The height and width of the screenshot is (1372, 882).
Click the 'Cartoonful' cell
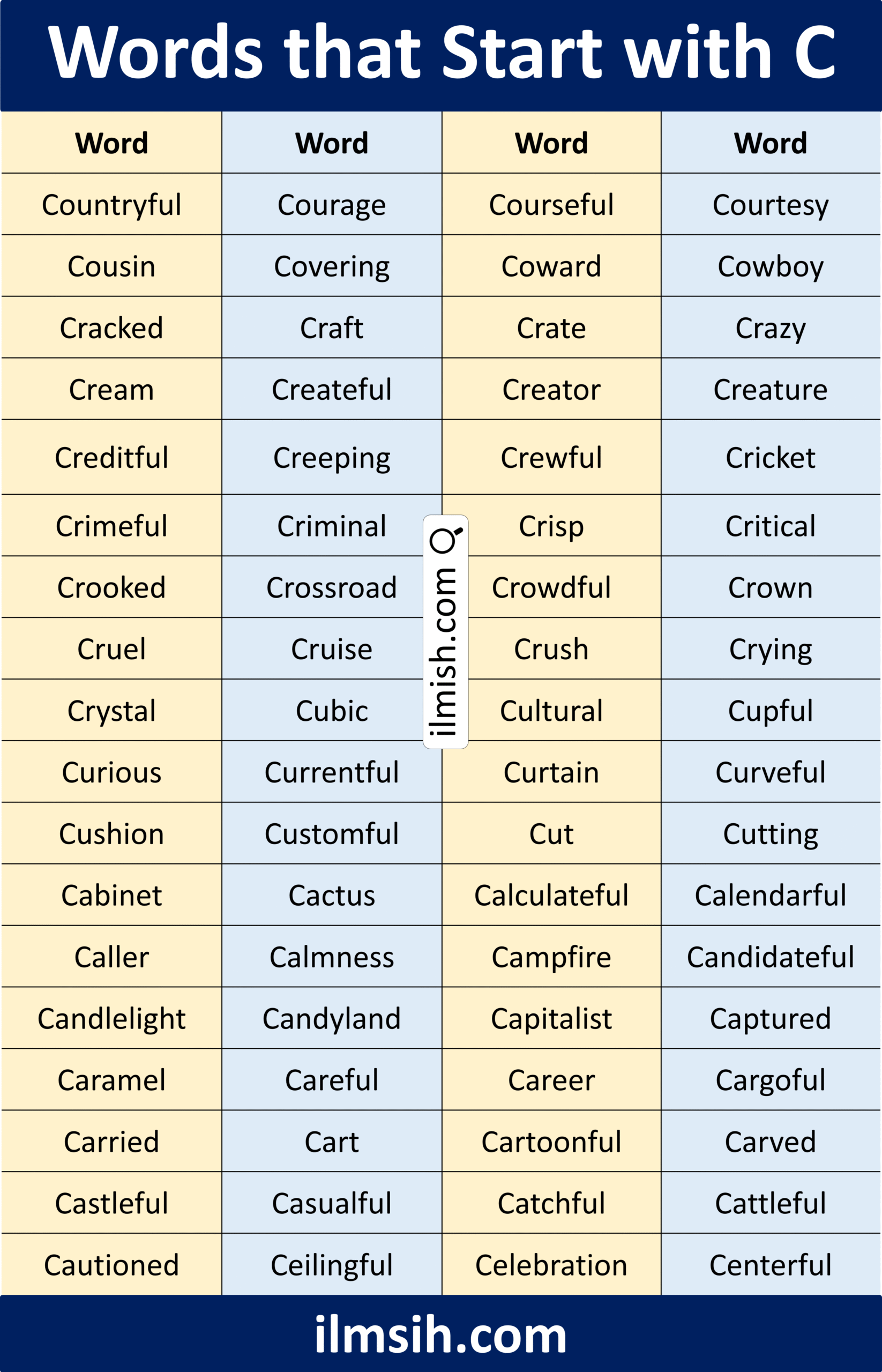551,1141
